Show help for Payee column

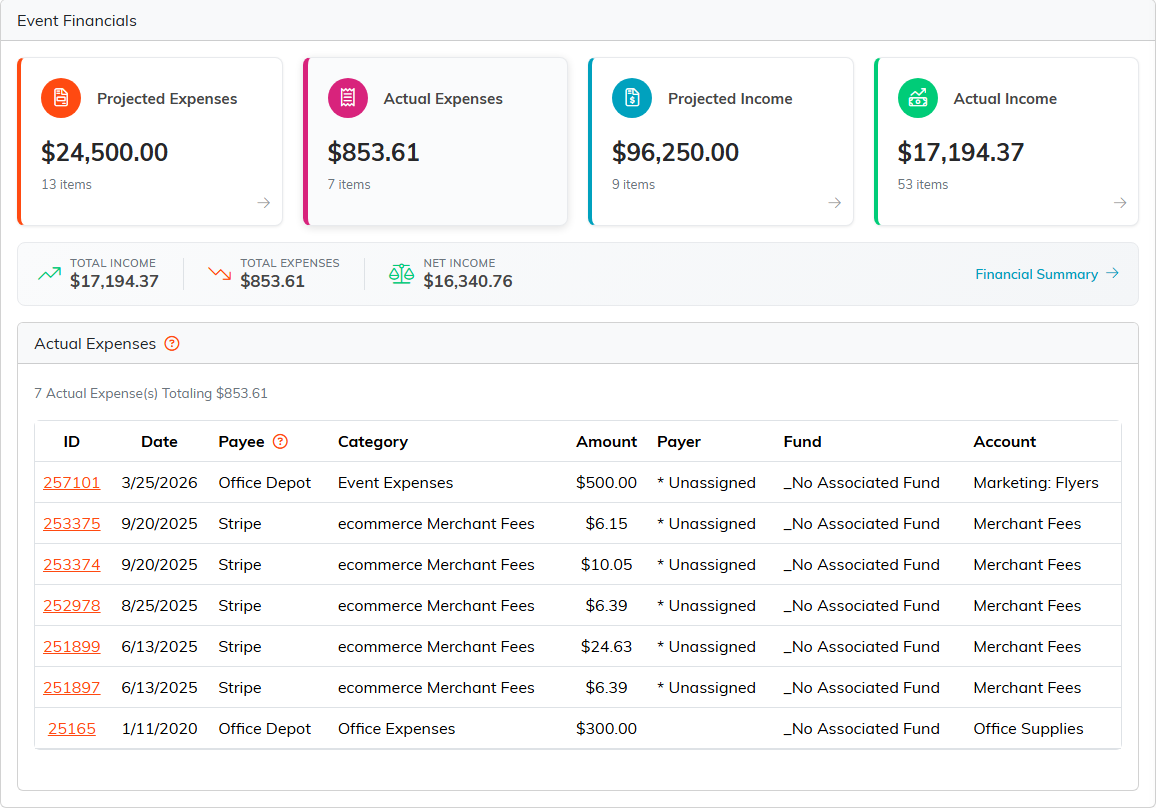(x=280, y=442)
